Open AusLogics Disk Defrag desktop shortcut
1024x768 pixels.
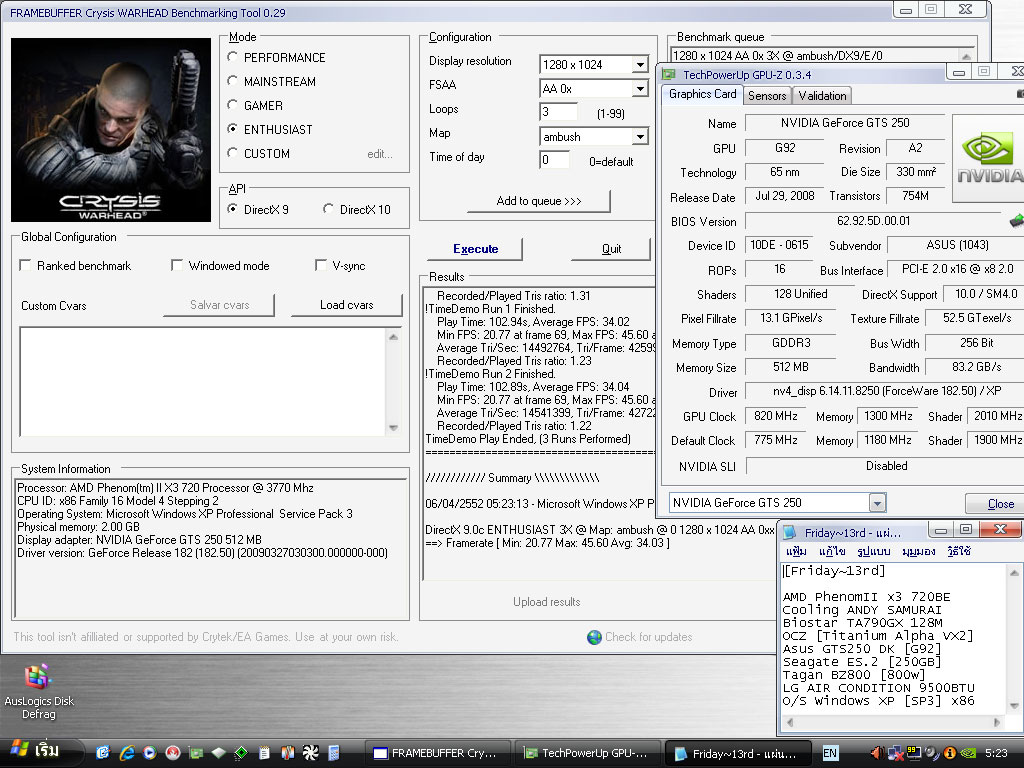click(x=38, y=679)
